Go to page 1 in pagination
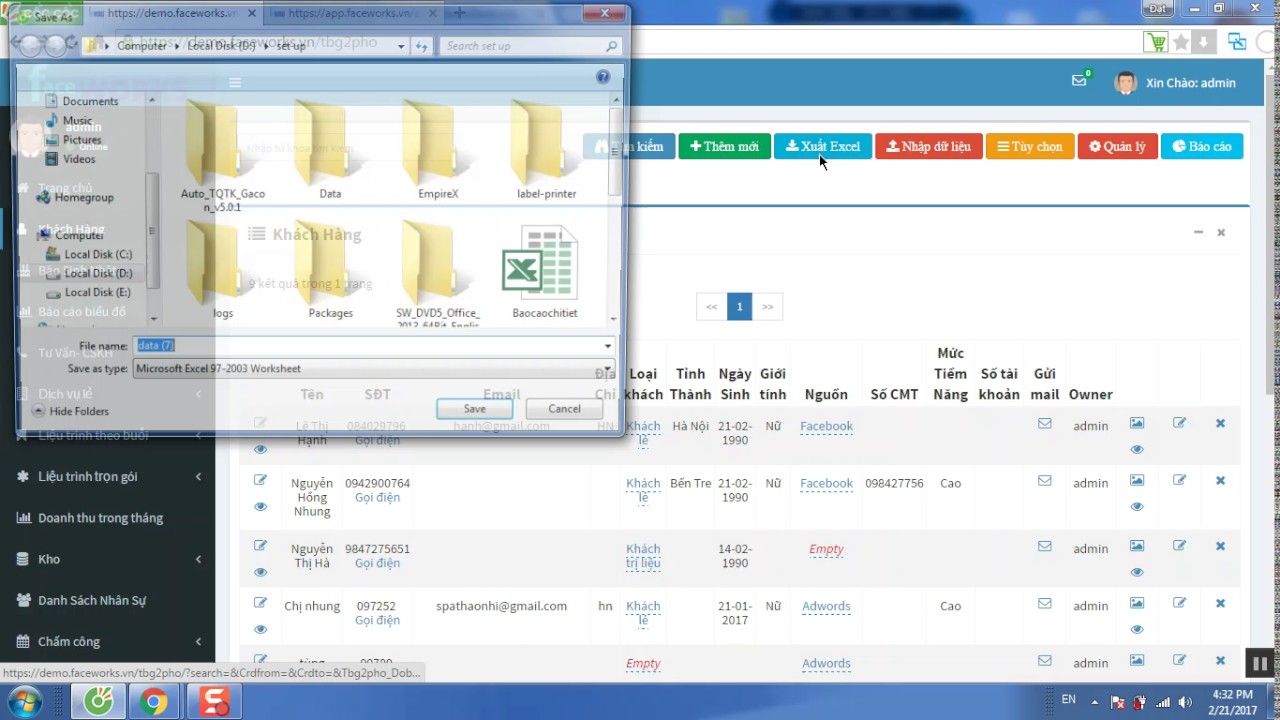1280x720 pixels. [739, 307]
